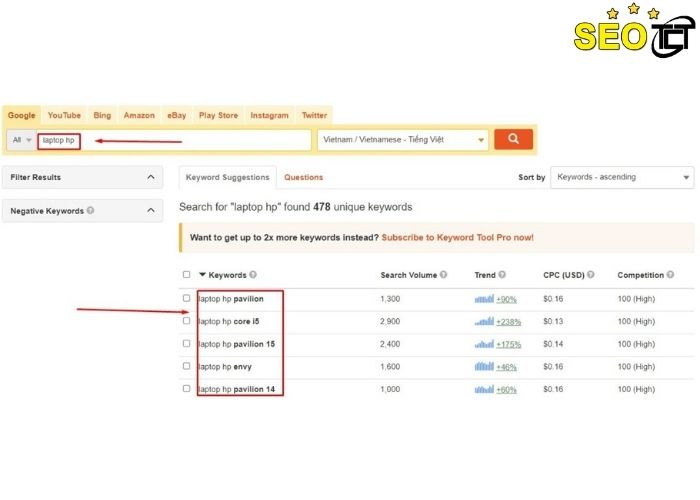Open trend chart for laptop hp pavilion 14
The image size is (700, 500).
point(484,389)
